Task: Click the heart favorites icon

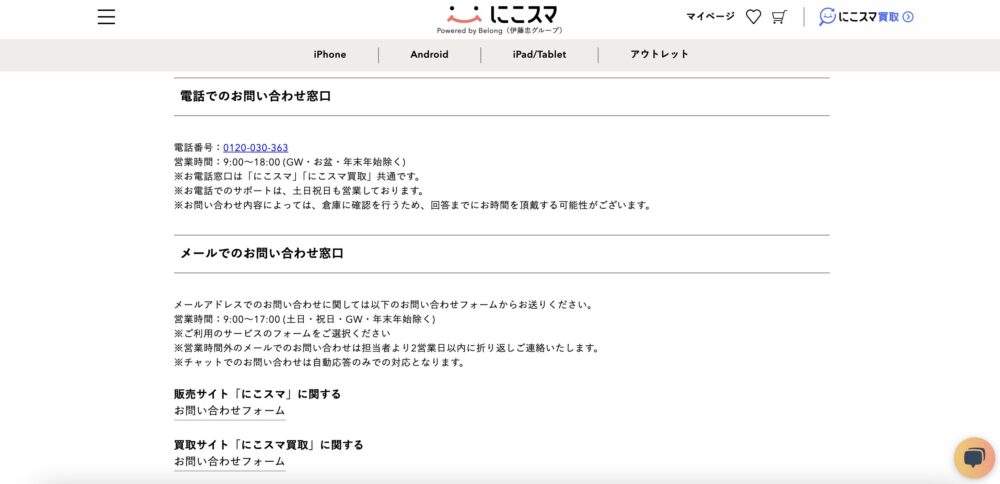Action: tap(753, 17)
